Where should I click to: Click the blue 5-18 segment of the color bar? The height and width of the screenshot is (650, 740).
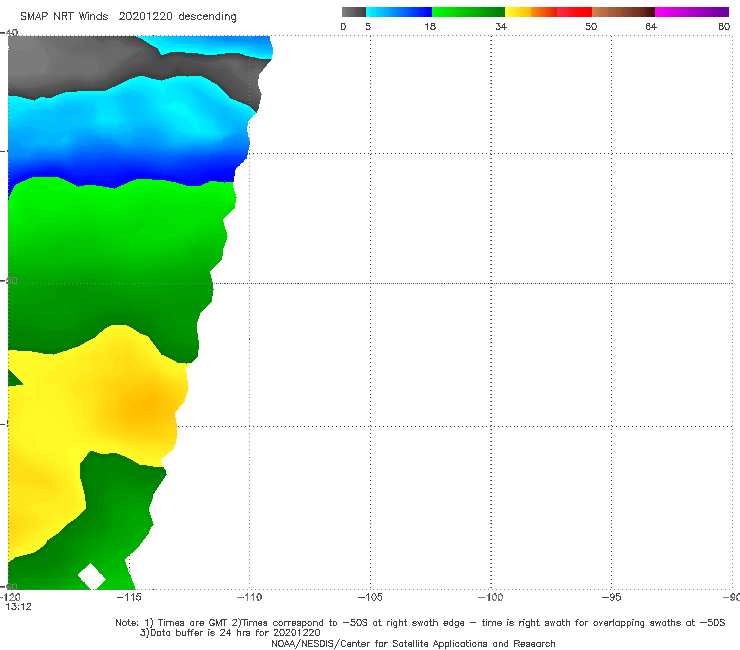(399, 12)
